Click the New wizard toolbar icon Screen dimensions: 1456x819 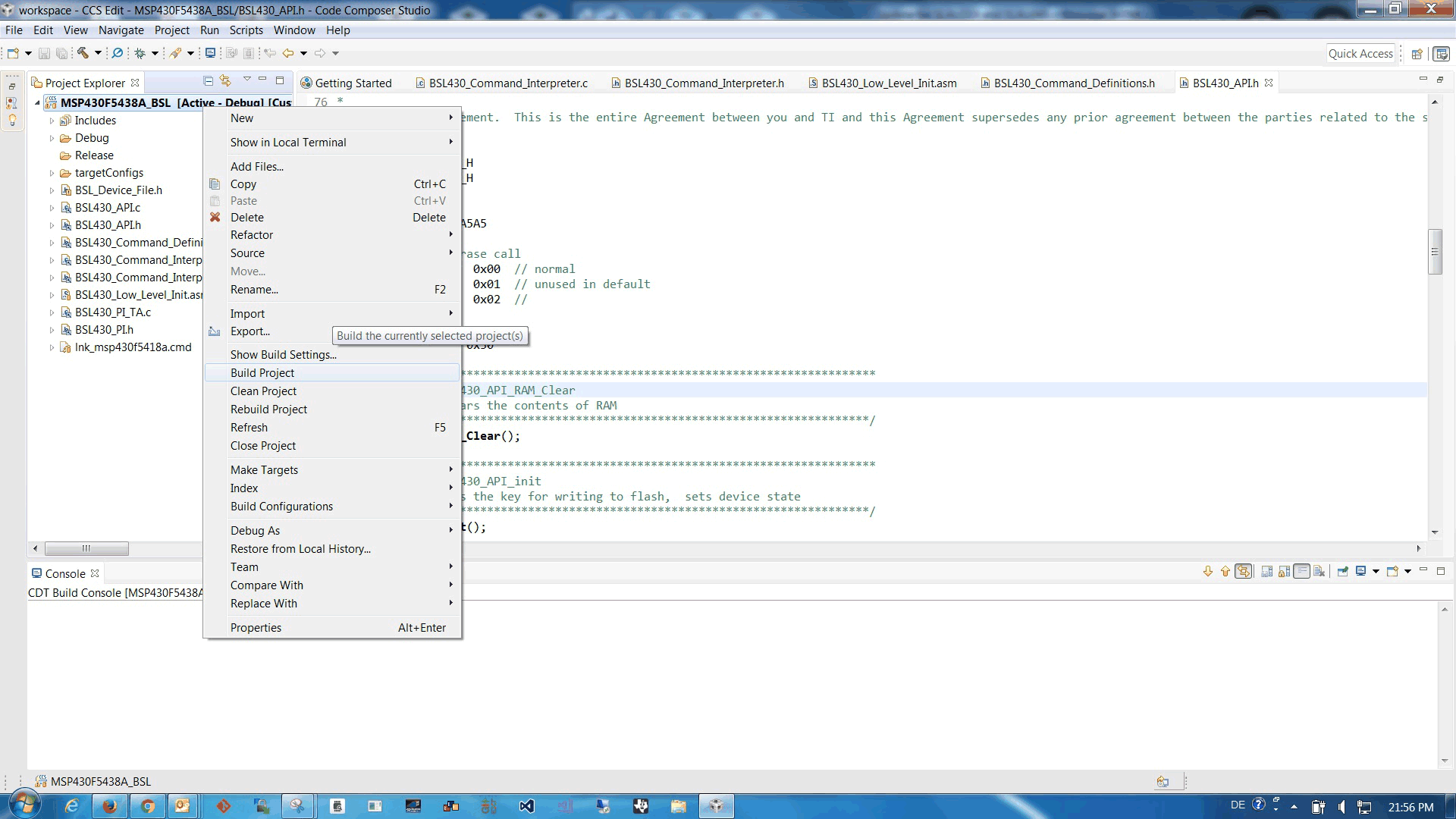coord(13,53)
